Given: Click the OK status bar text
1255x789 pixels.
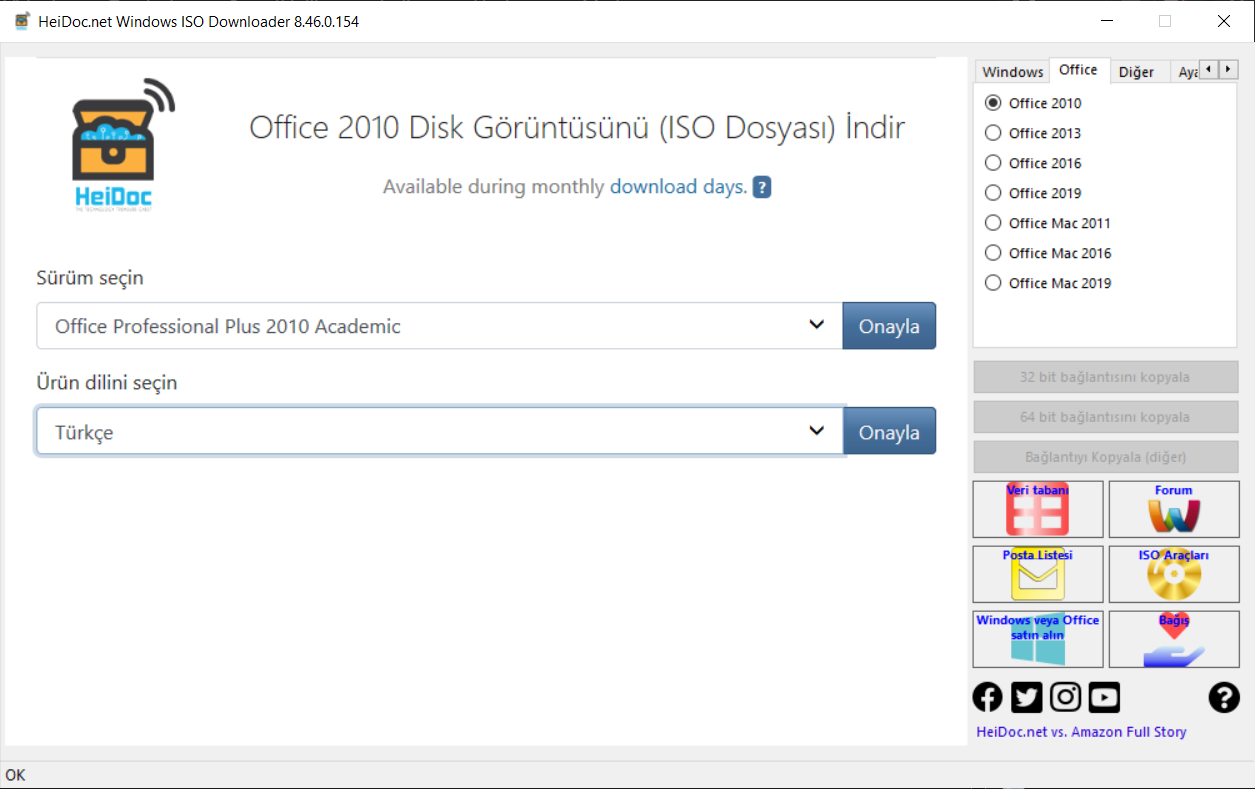Looking at the screenshot, I should click(15, 775).
